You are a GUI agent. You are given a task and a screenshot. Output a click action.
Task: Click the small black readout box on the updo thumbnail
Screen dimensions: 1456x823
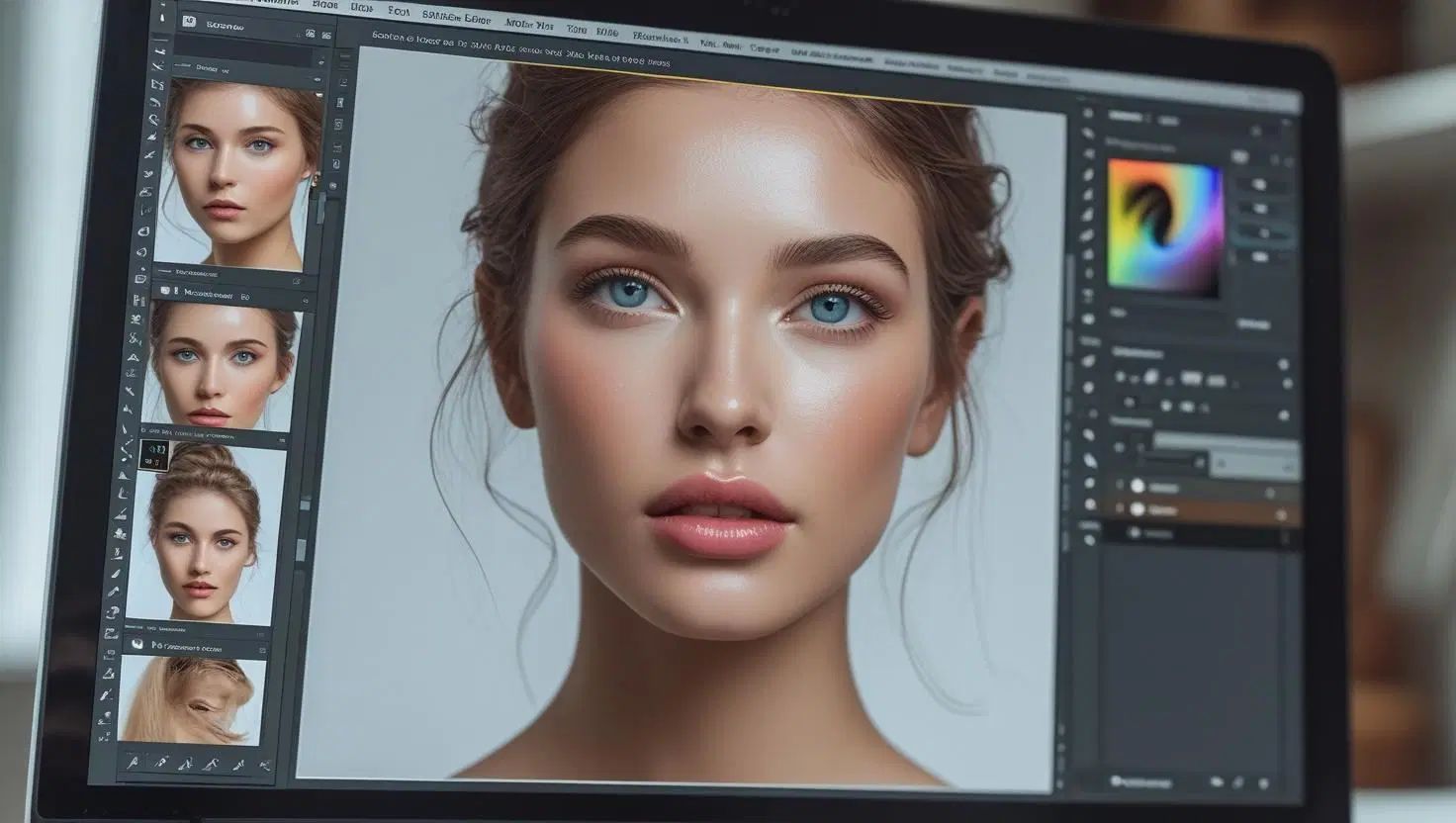(x=152, y=455)
